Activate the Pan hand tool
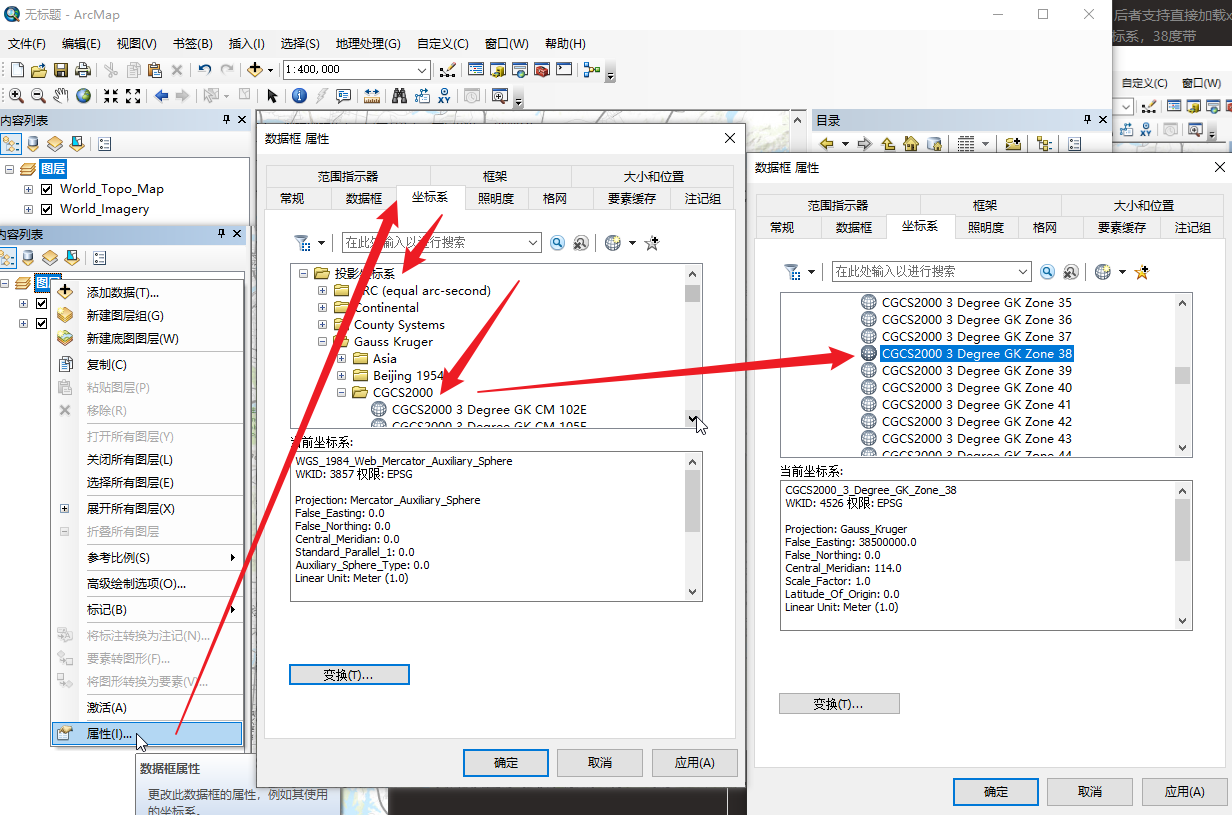Image resolution: width=1232 pixels, height=815 pixels. coord(61,96)
